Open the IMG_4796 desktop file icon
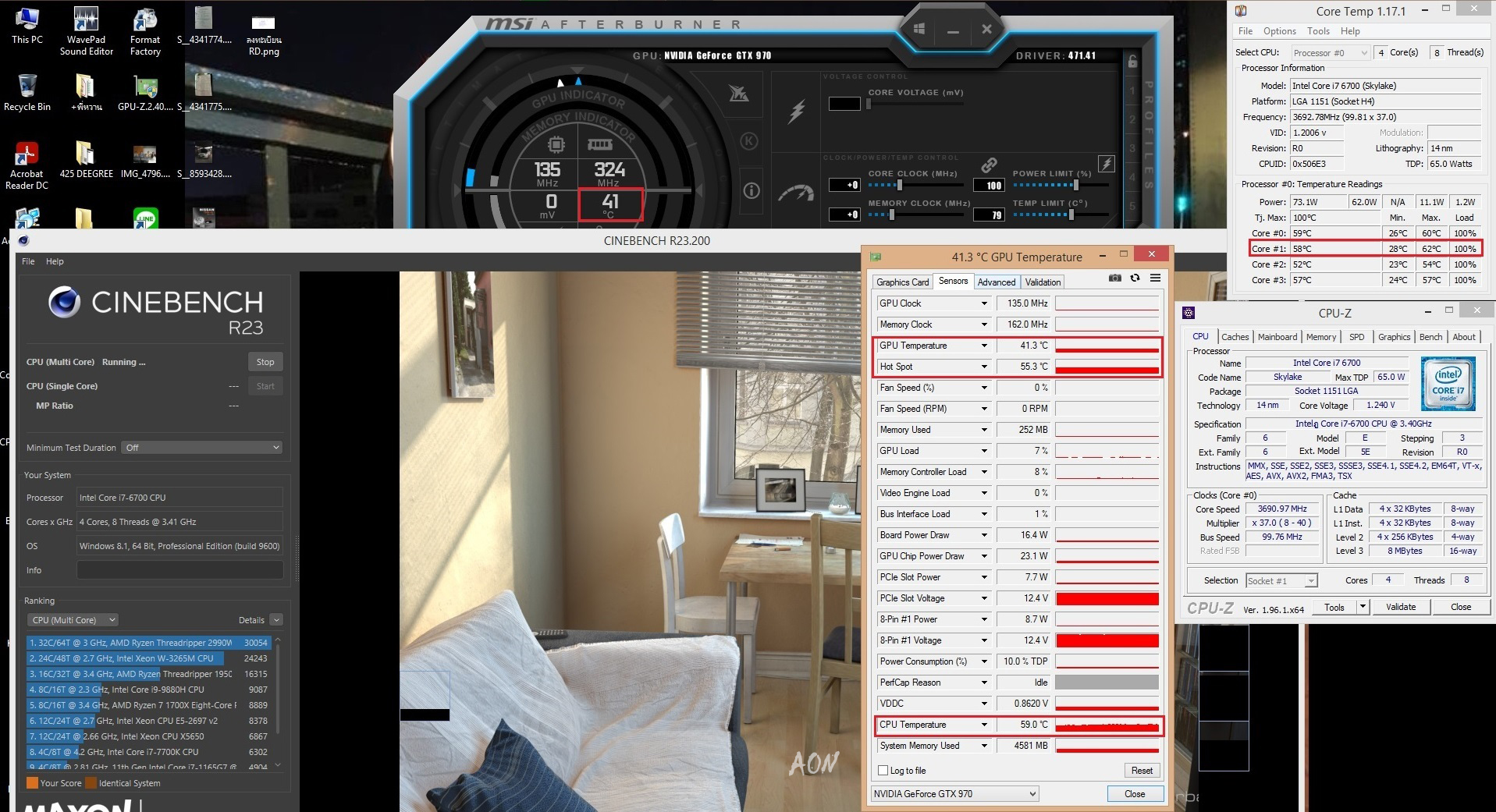The image size is (1496, 812). [145, 161]
